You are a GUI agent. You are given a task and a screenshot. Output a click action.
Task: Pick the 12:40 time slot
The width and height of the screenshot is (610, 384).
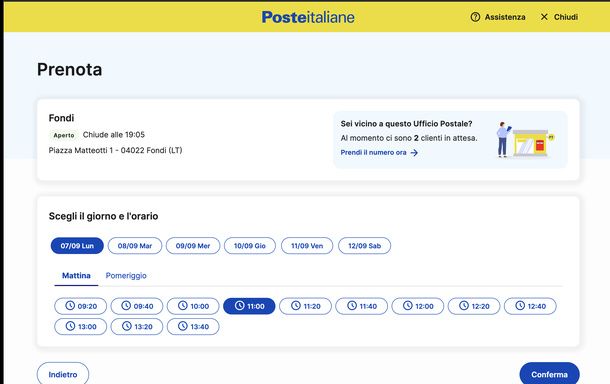tap(530, 306)
